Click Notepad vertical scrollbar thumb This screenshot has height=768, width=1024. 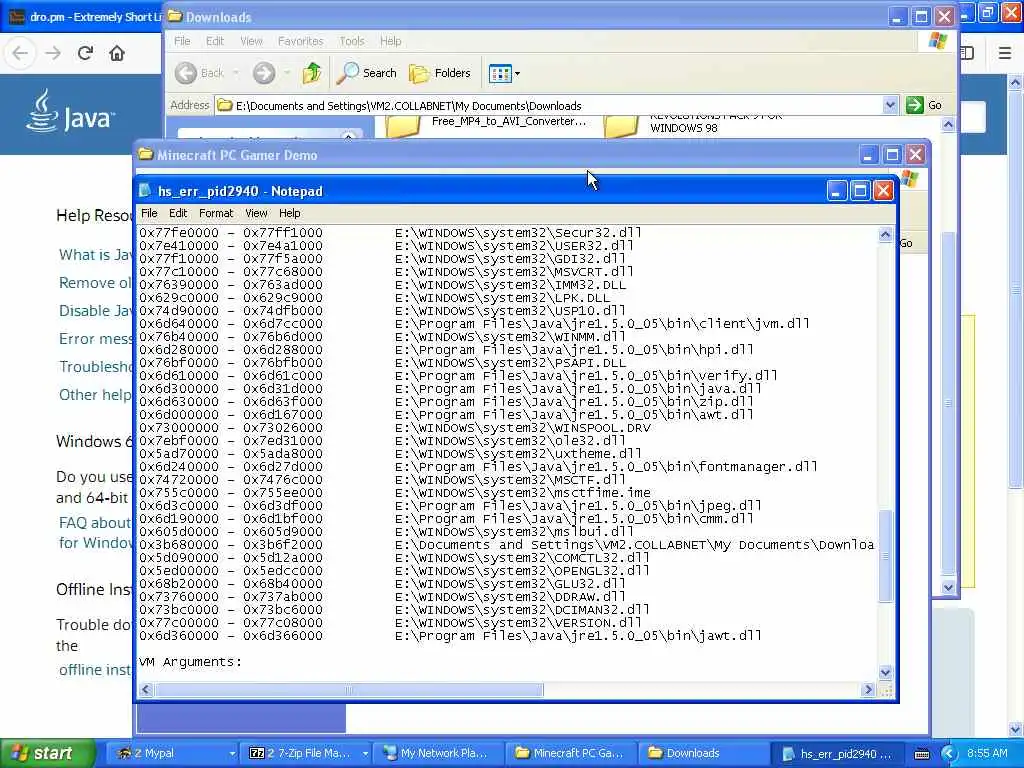point(886,556)
